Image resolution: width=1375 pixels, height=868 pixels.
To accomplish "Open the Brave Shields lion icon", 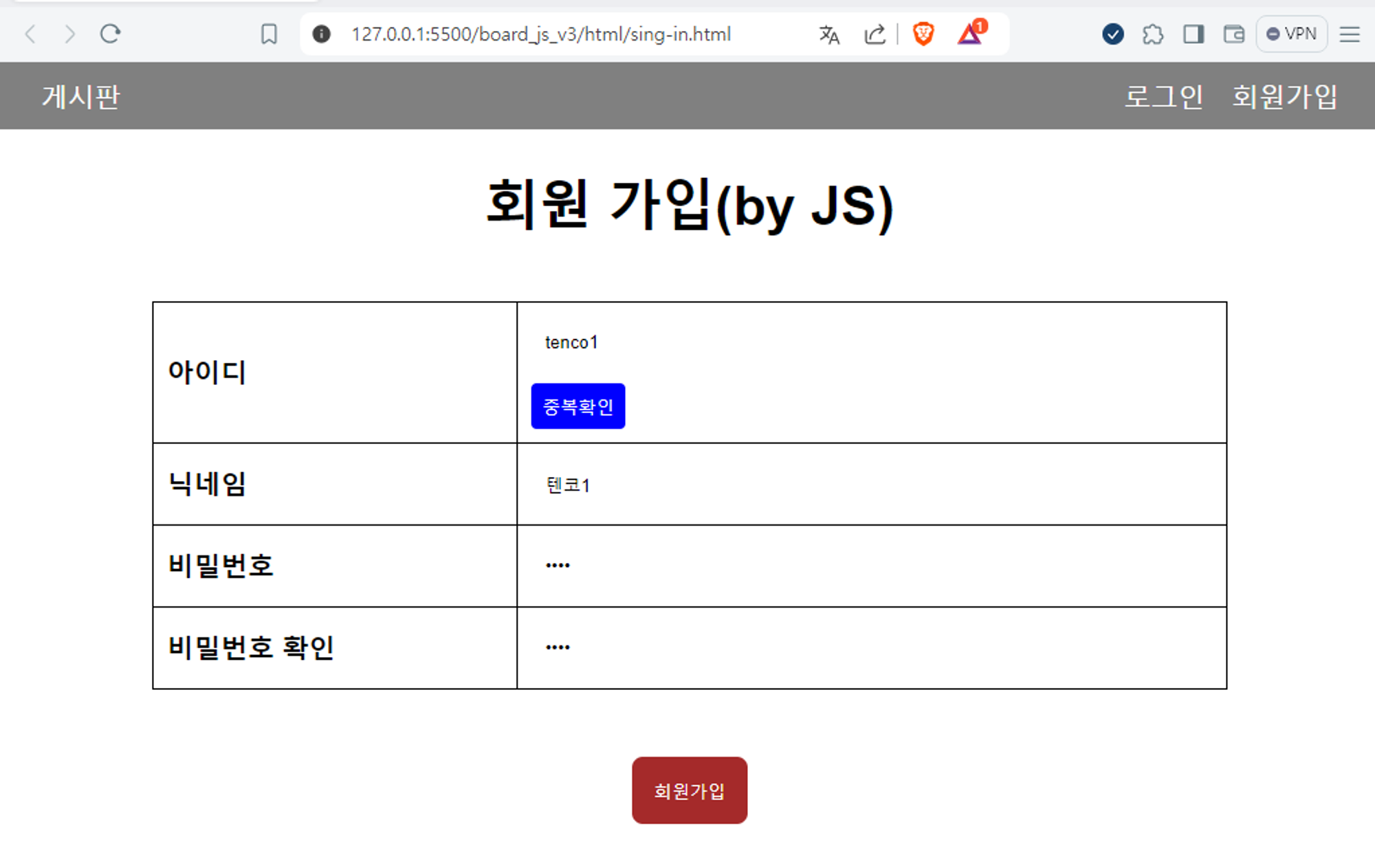I will 923,34.
